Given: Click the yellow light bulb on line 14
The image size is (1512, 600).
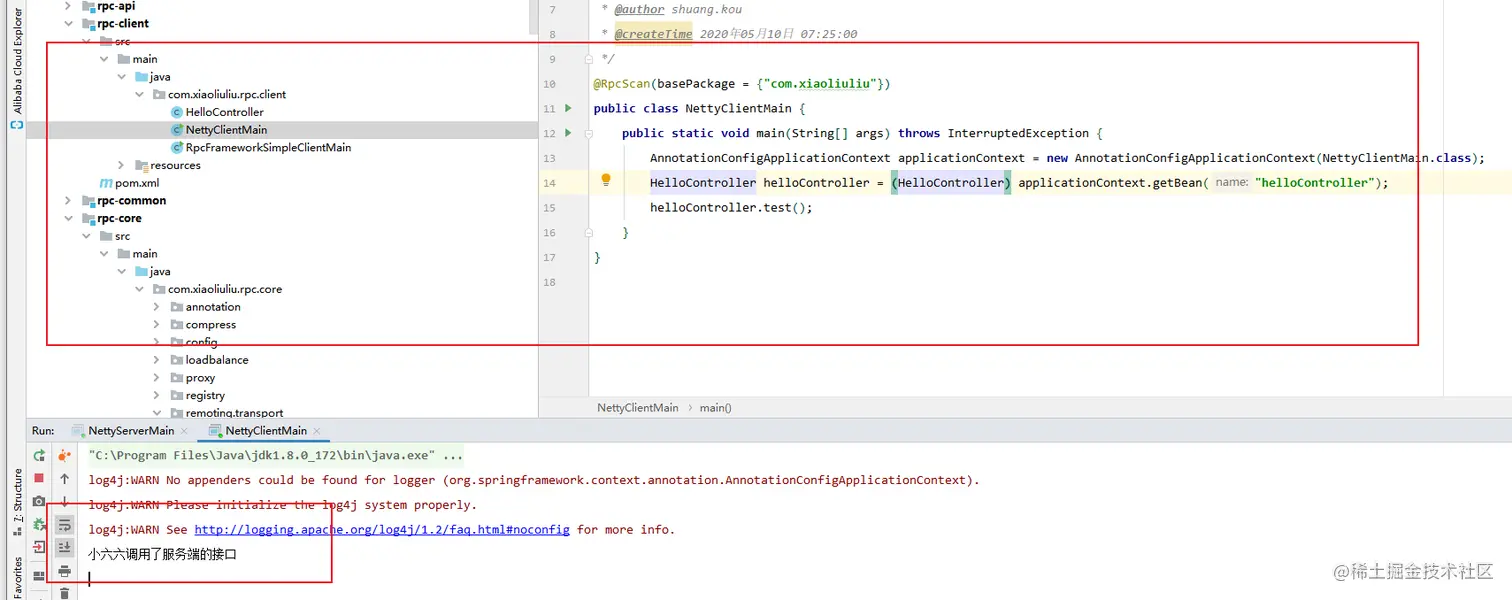Looking at the screenshot, I should pos(605,181).
